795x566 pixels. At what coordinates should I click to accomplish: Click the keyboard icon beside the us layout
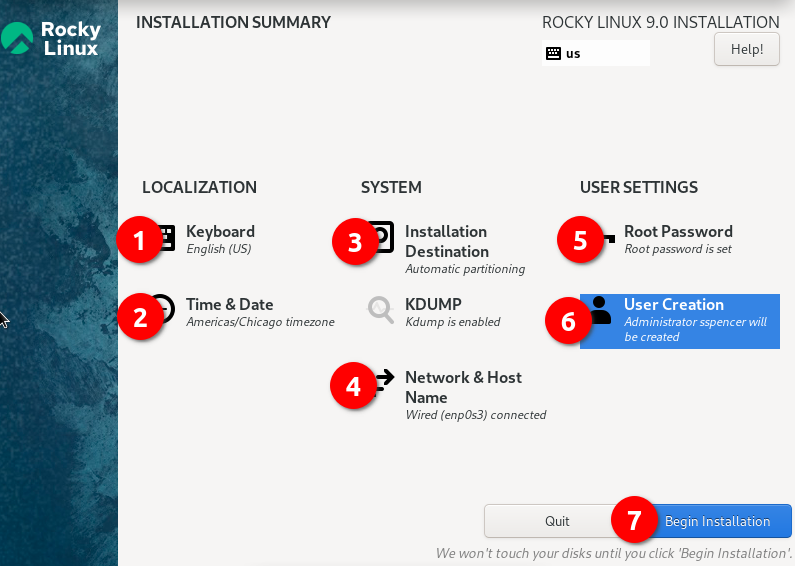[553, 54]
